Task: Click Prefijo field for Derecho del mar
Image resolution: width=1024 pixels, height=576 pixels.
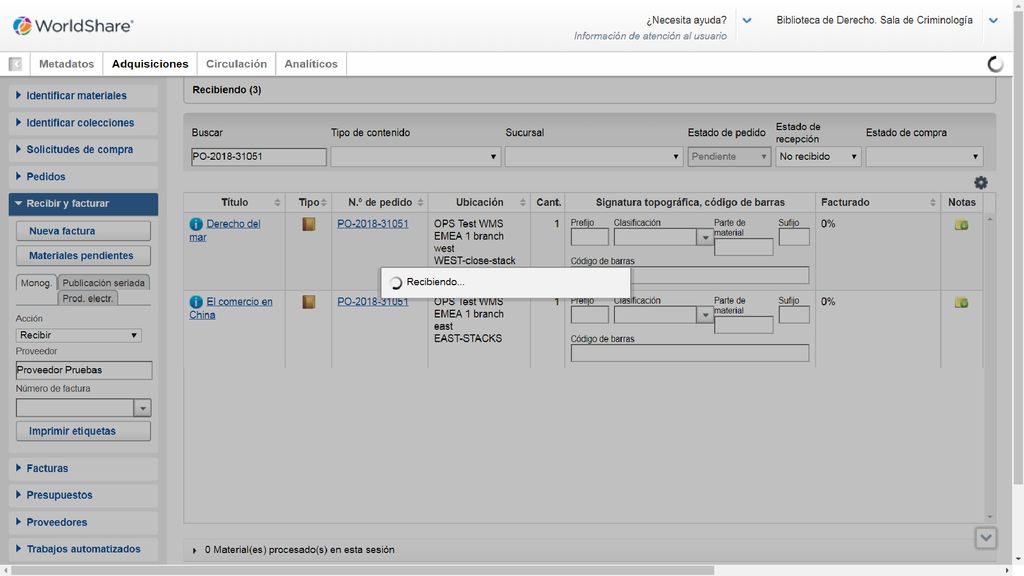Action: point(589,237)
